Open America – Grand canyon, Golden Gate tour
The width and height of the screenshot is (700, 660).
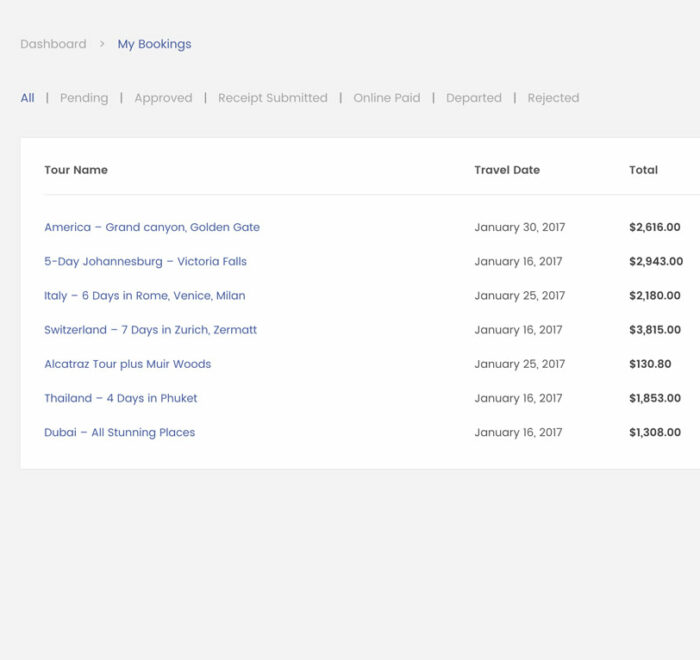click(x=152, y=227)
